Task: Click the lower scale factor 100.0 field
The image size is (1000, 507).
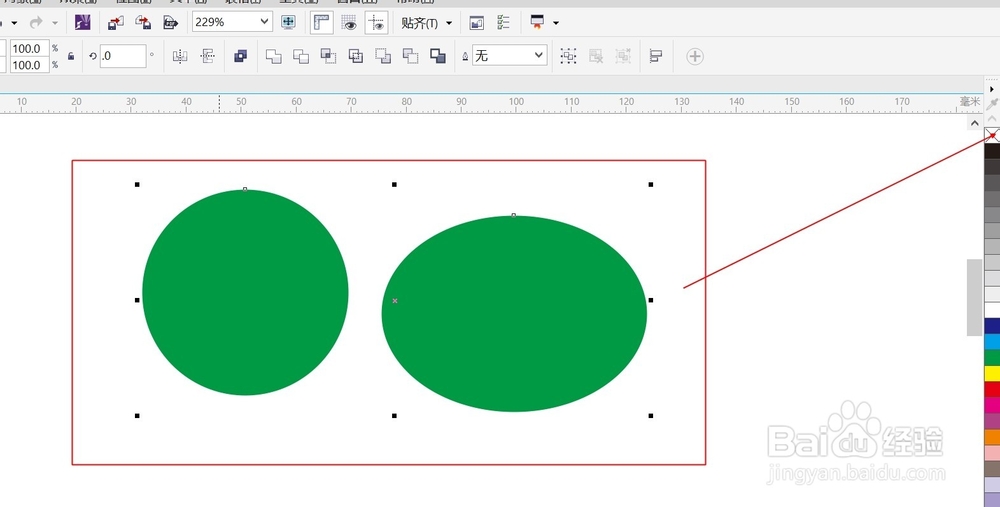Action: click(x=29, y=65)
